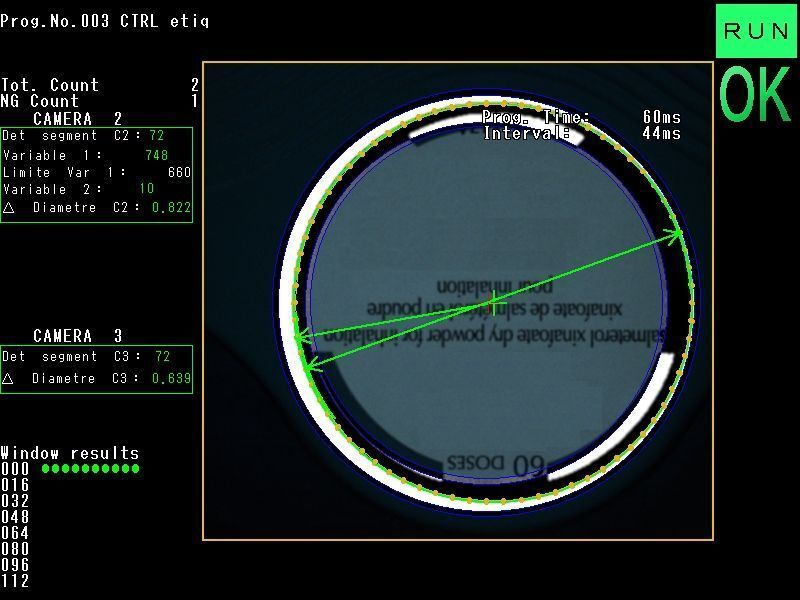Select the delta icon beside Diametre C2
This screenshot has width=800, height=600.
9,208
